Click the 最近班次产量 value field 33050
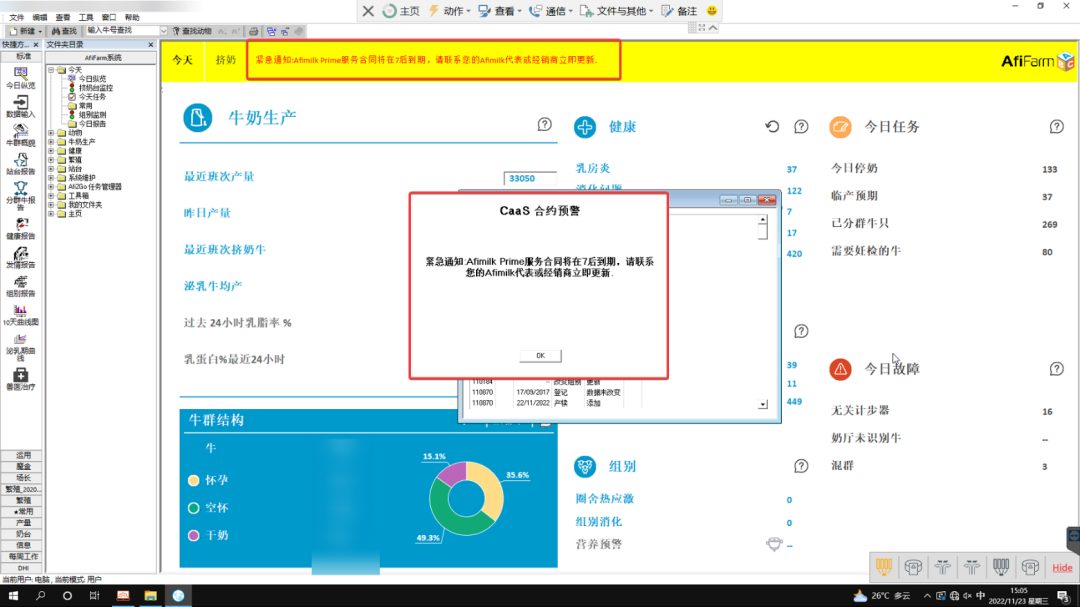Screen dimensions: 1080x607 pyautogui.click(x=530, y=178)
